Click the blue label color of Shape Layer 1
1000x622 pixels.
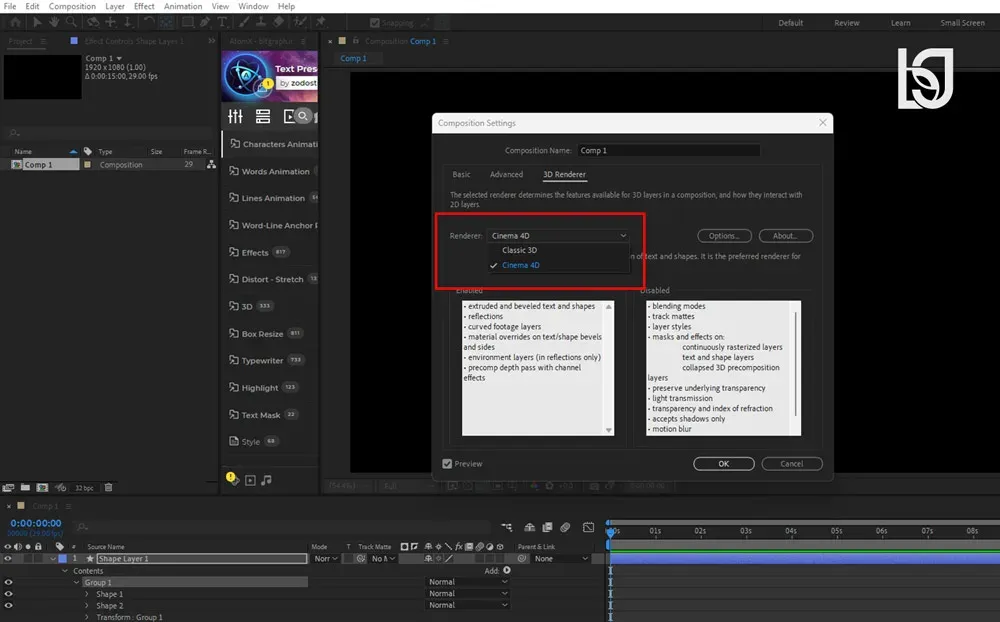[62, 558]
